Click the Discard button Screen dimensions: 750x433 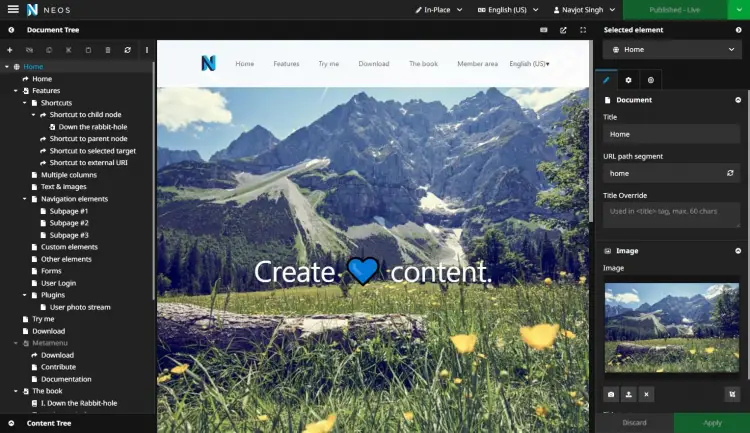tap(634, 423)
